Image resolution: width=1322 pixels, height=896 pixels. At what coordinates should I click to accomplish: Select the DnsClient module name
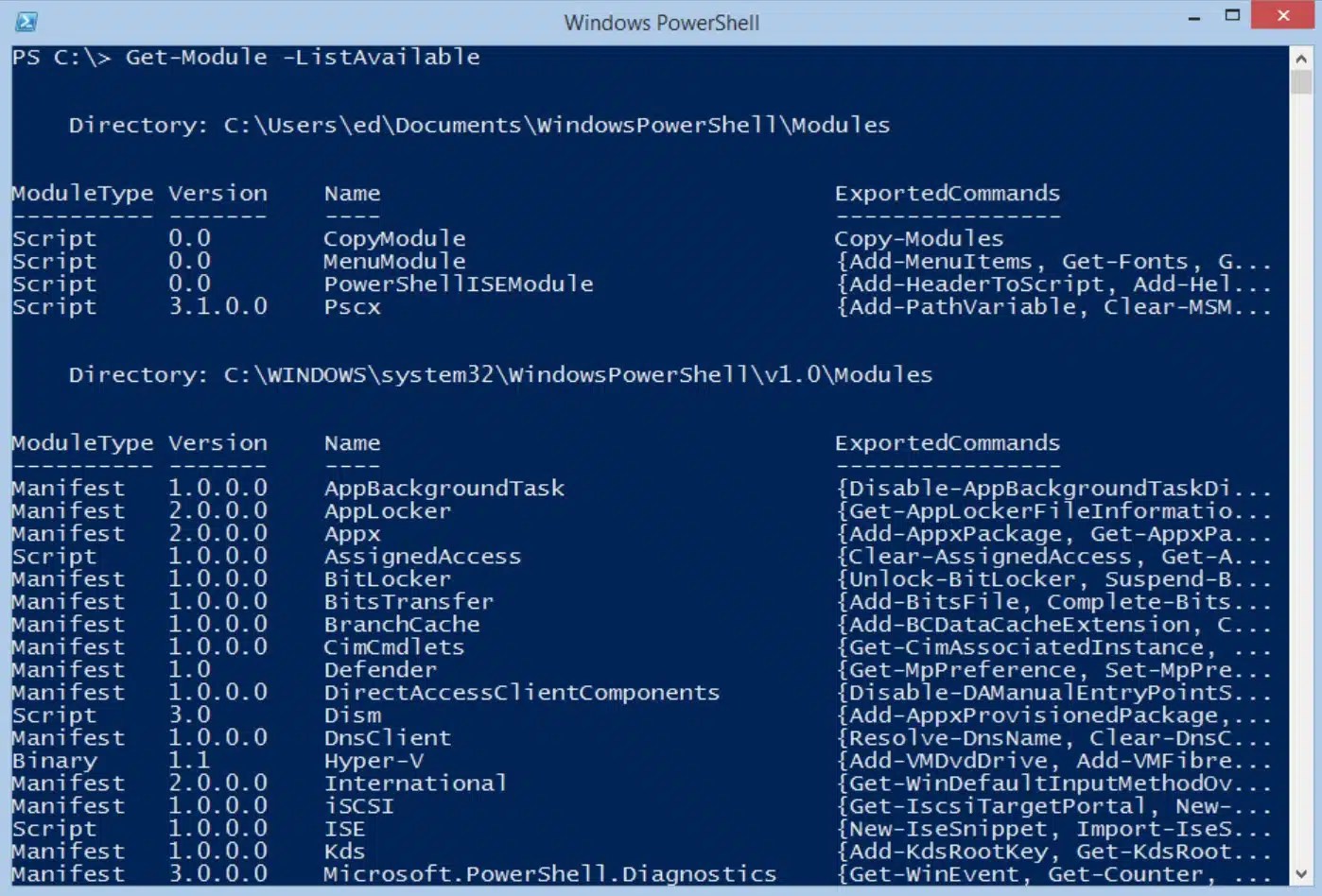[387, 737]
